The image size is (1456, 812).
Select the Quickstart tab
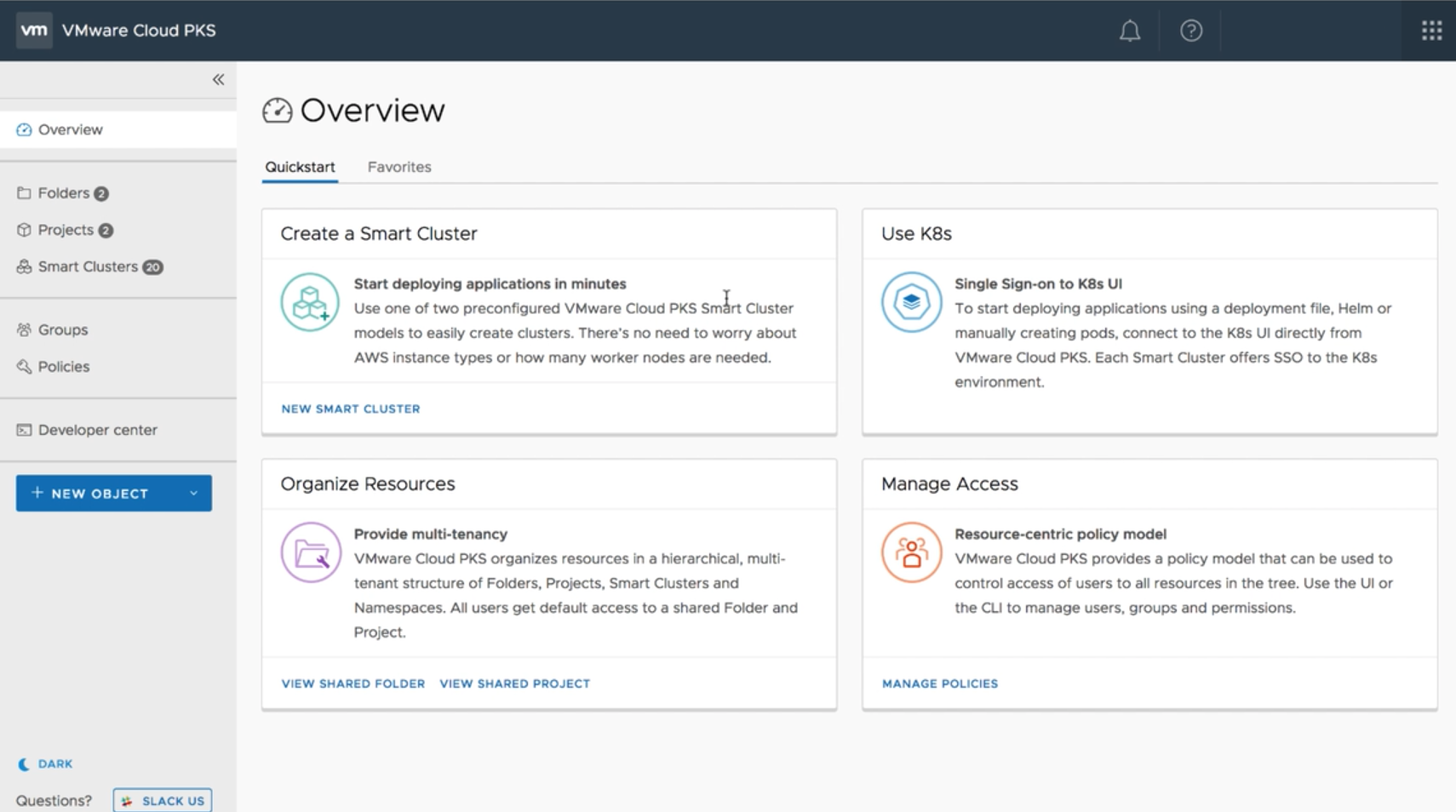coord(300,167)
